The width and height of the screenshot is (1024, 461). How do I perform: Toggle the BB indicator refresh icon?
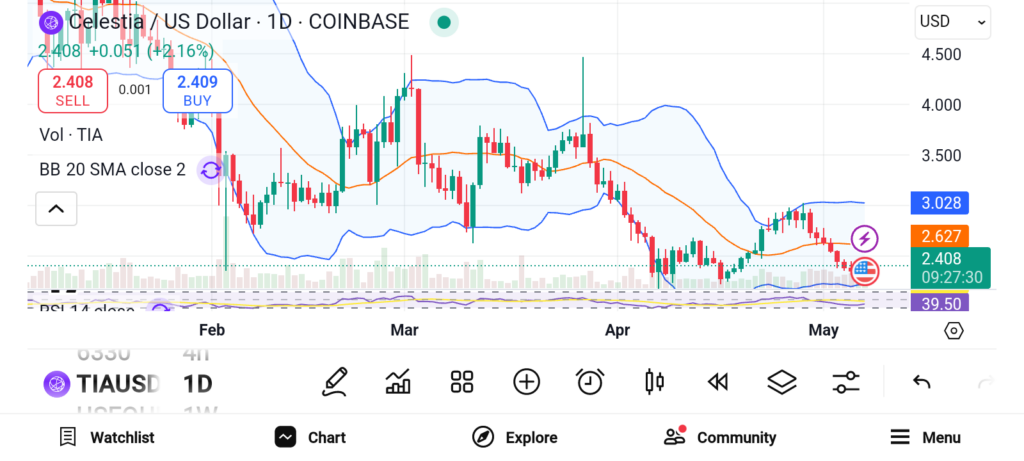pyautogui.click(x=210, y=170)
